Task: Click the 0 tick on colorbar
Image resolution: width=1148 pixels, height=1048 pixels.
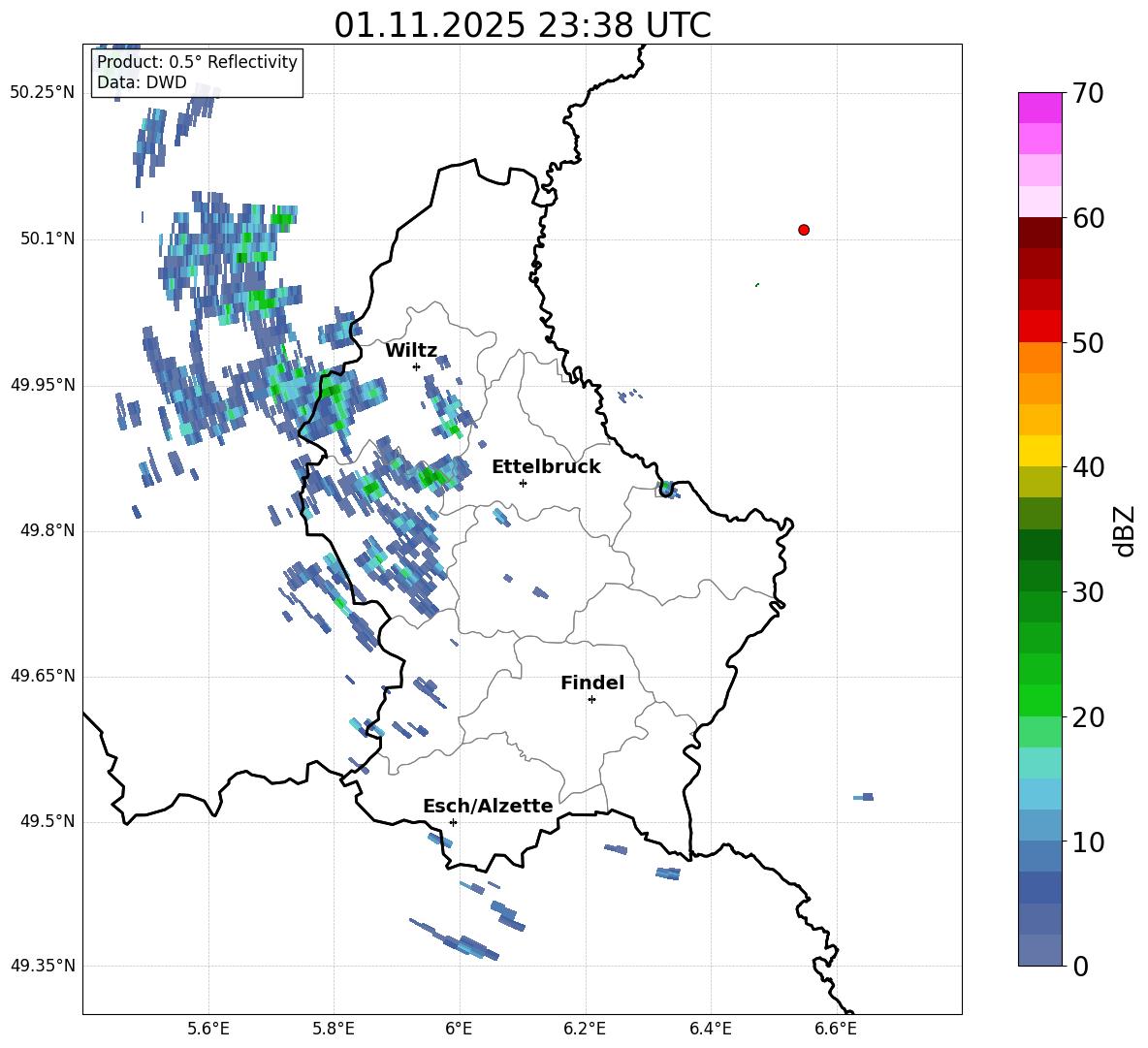Action: [1080, 966]
